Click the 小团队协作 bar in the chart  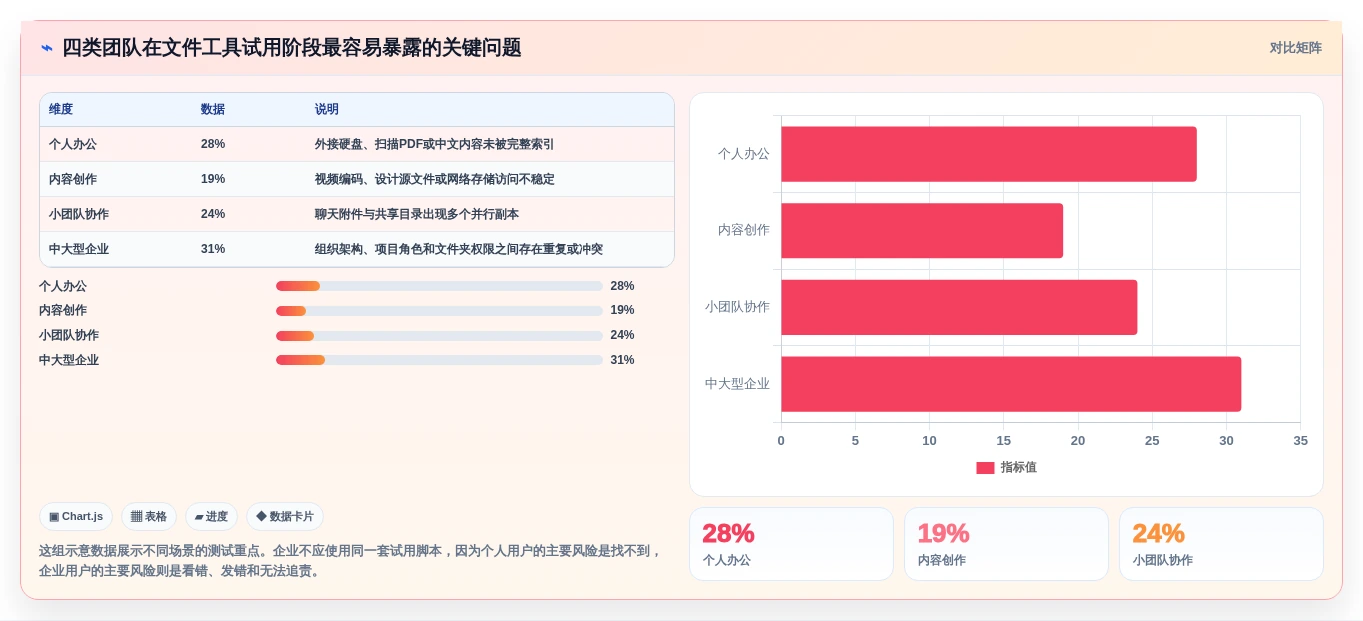959,307
